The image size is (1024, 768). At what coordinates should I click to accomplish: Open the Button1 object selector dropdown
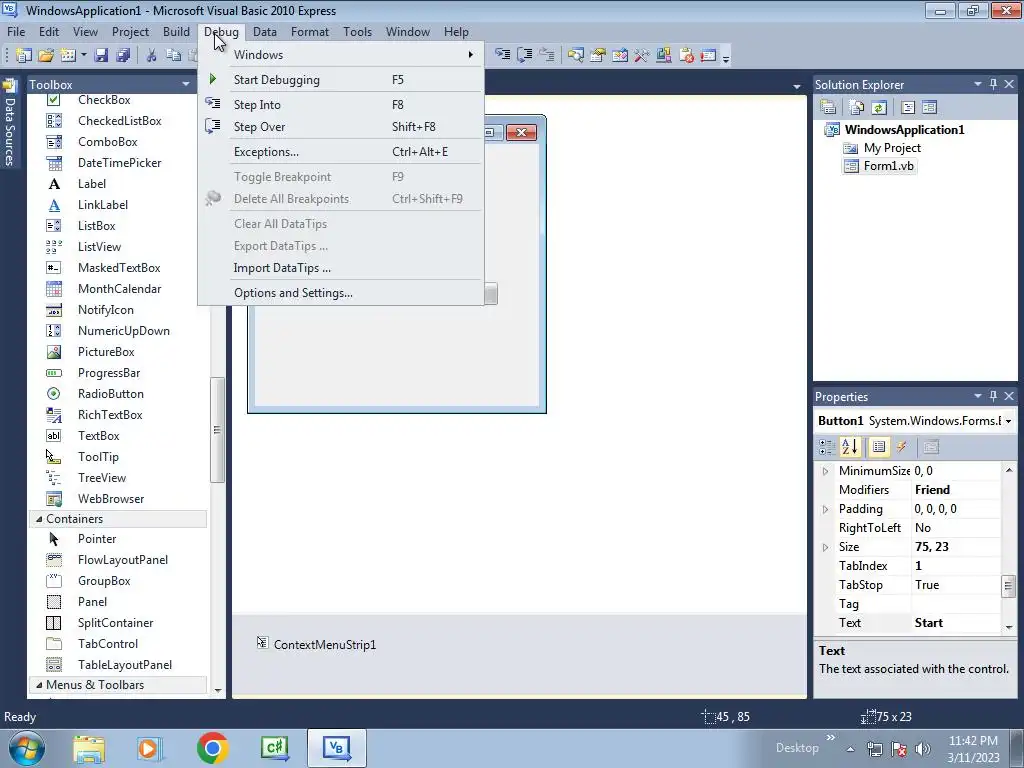click(1009, 421)
